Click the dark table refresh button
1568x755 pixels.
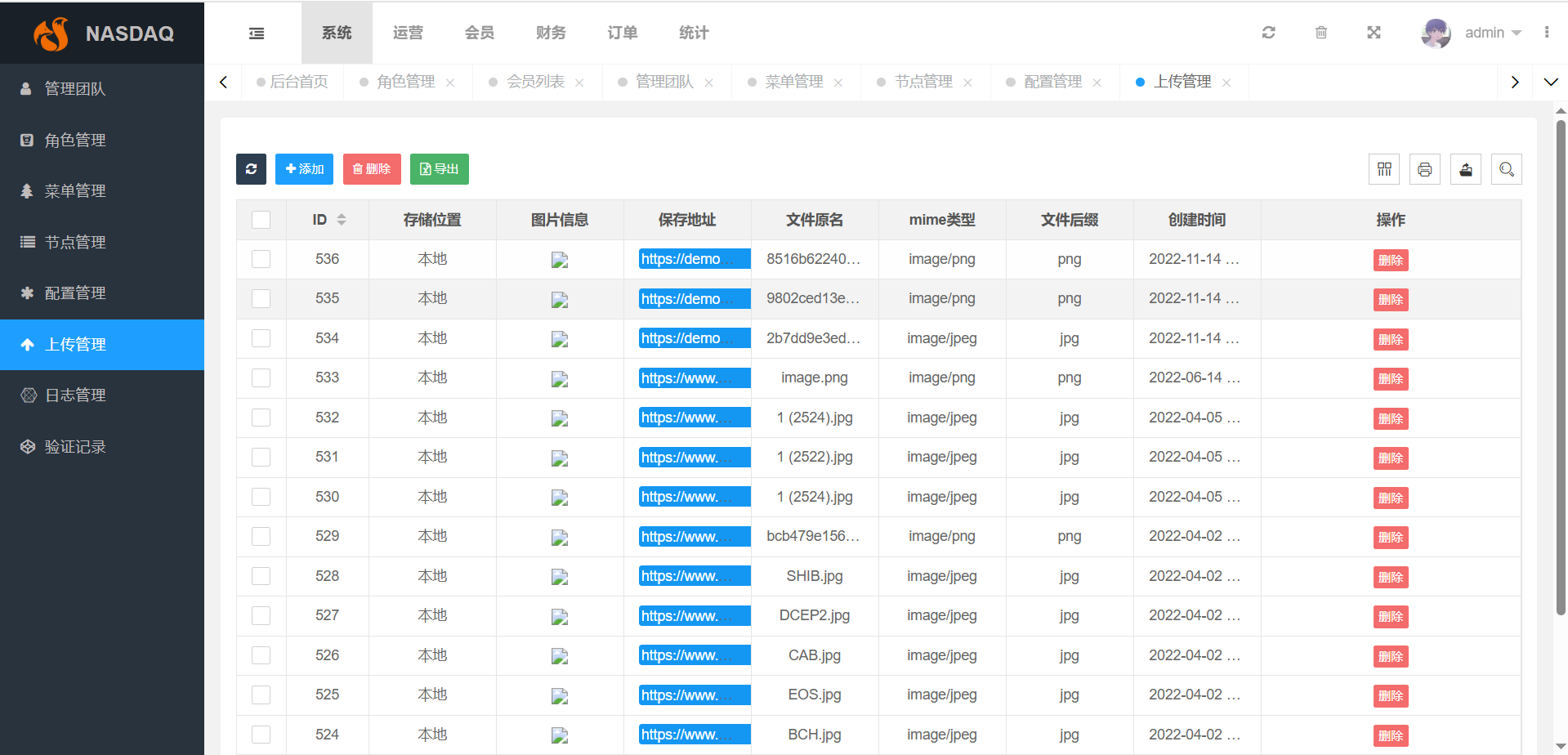coord(251,169)
